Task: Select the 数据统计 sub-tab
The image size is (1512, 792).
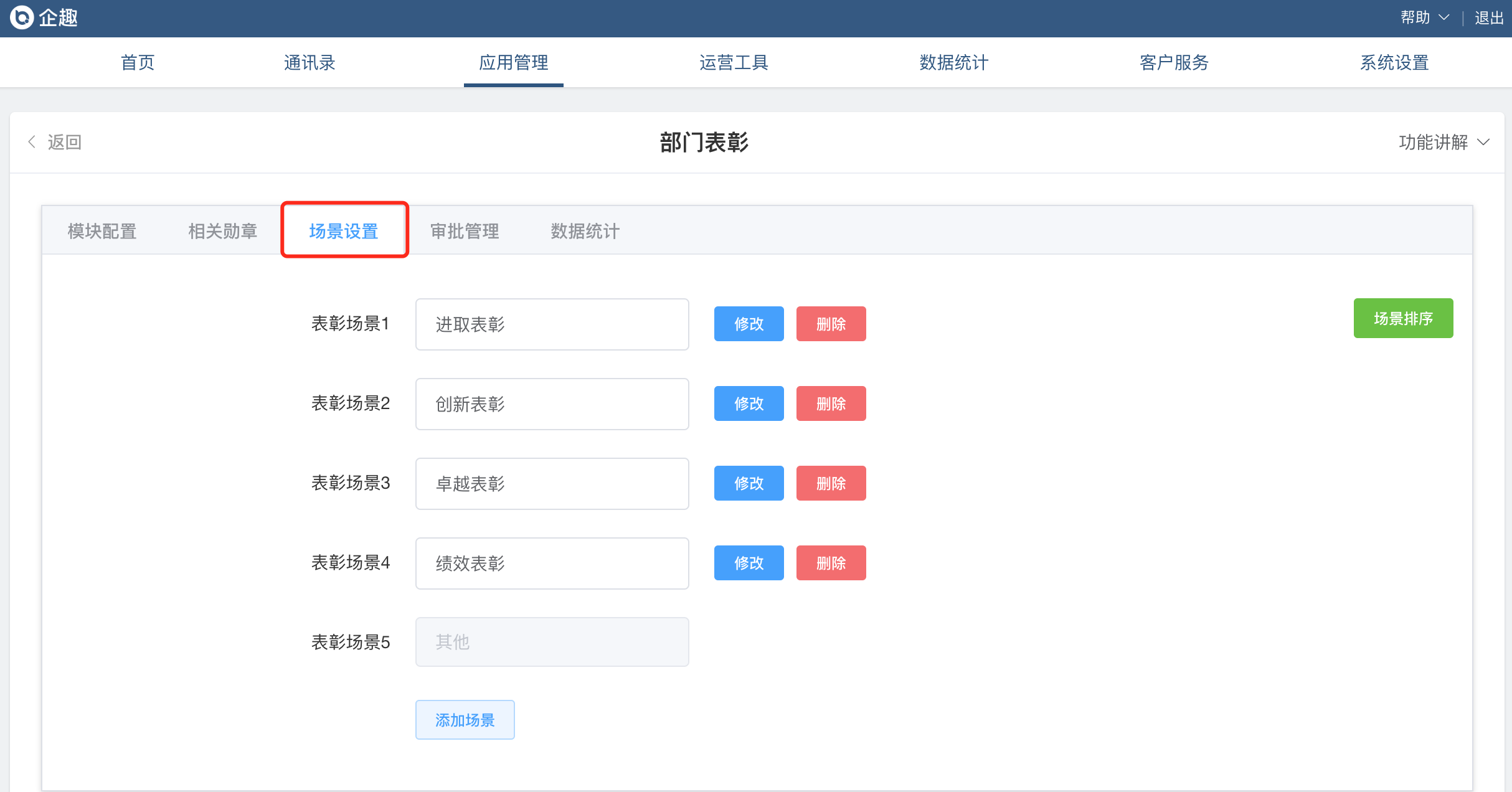Action: [x=585, y=231]
